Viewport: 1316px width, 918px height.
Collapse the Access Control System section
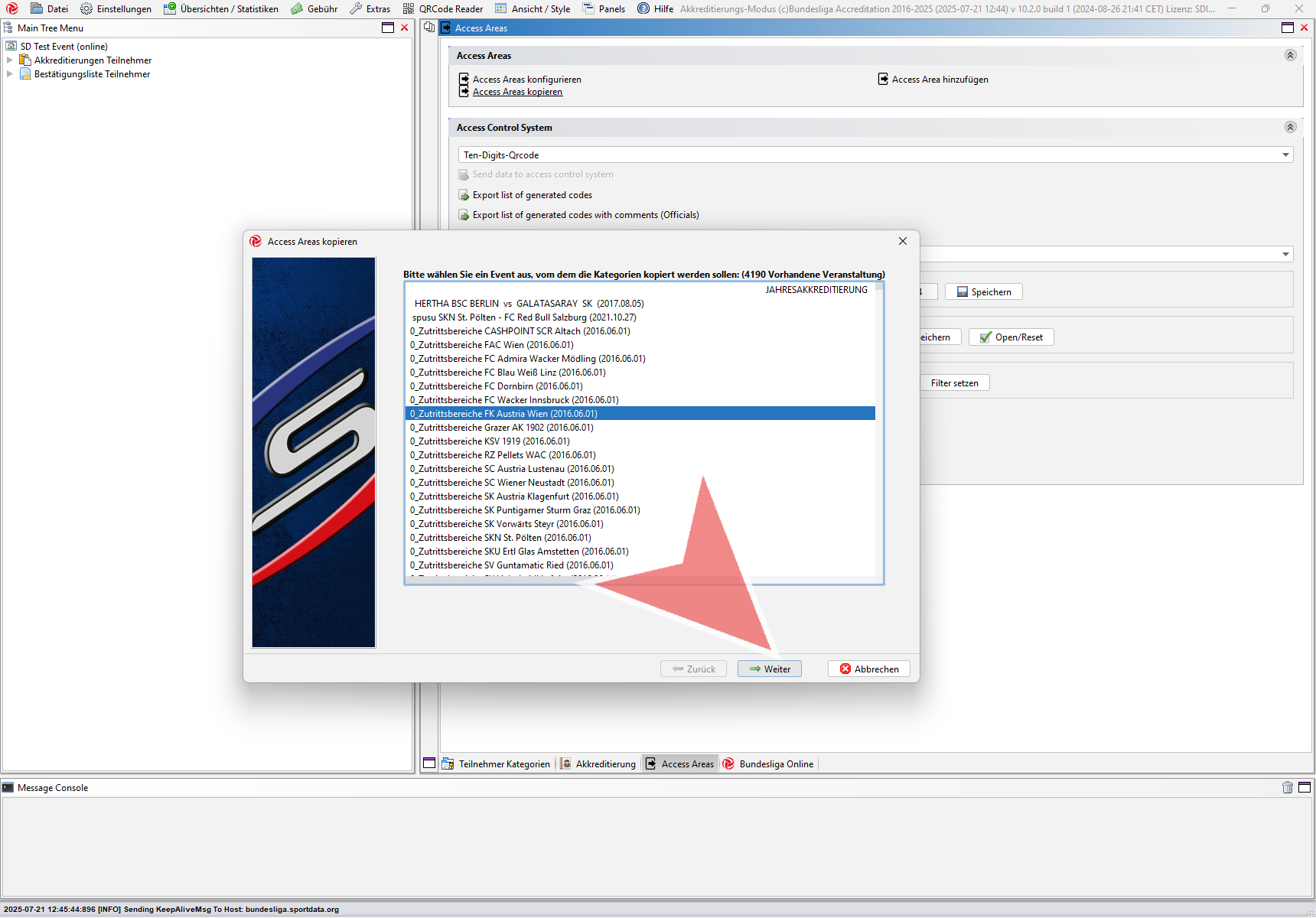pos(1290,127)
